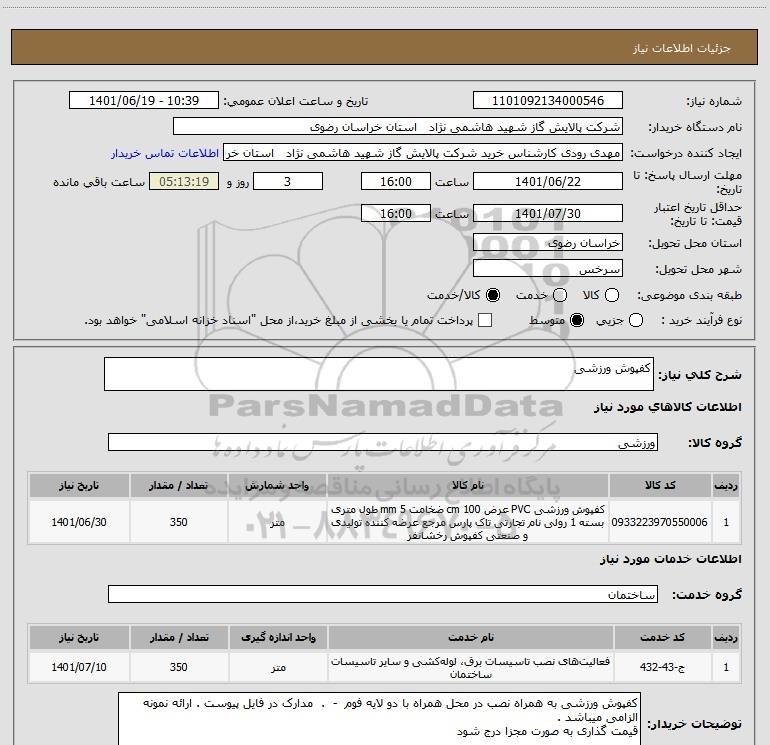The image size is (770, 745).
Task: Click the response deadline time 16:00 field
Action: (x=396, y=181)
